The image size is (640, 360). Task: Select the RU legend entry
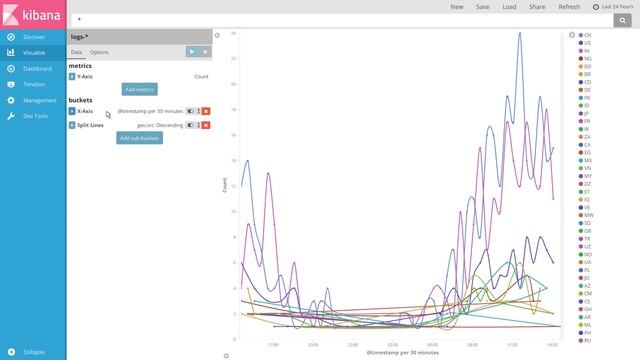point(585,340)
